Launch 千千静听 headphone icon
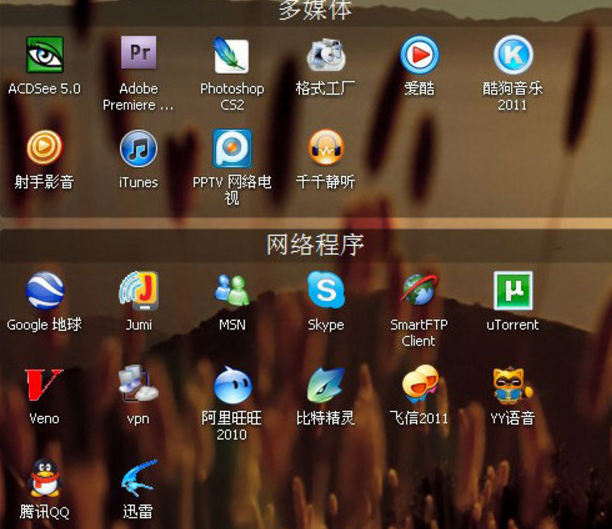Viewport: 612px width, 529px height. pos(326,148)
